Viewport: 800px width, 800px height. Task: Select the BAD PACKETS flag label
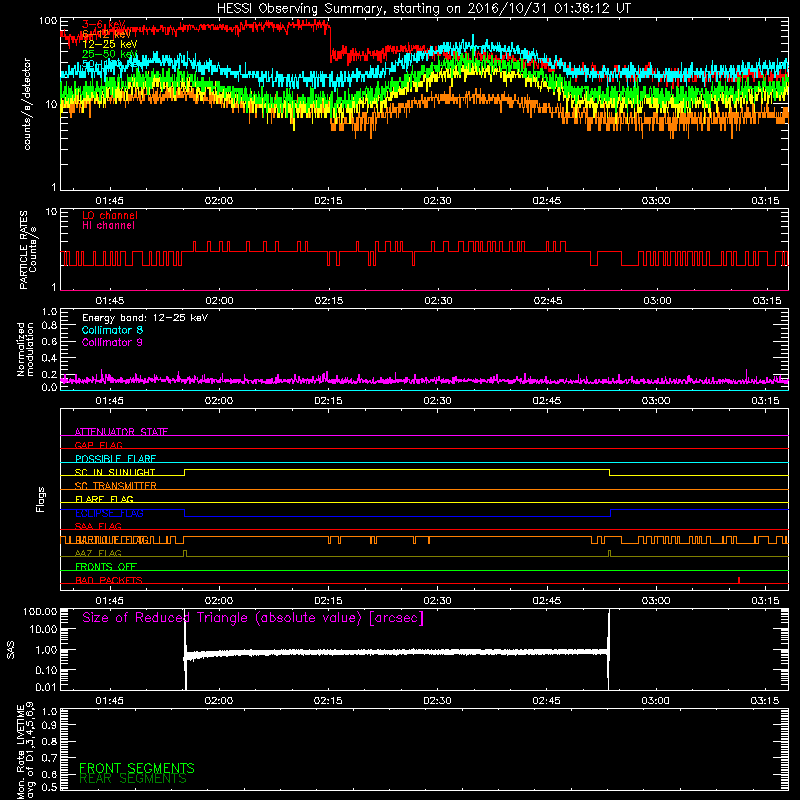coord(109,580)
